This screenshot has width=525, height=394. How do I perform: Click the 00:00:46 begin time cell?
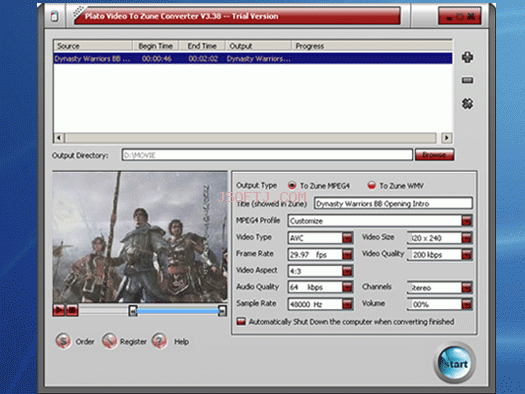(x=156, y=59)
